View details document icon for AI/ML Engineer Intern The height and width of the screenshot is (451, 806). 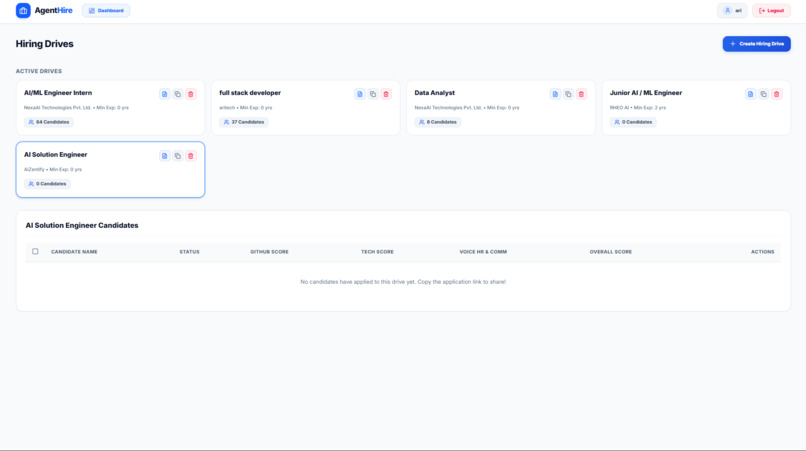point(164,94)
